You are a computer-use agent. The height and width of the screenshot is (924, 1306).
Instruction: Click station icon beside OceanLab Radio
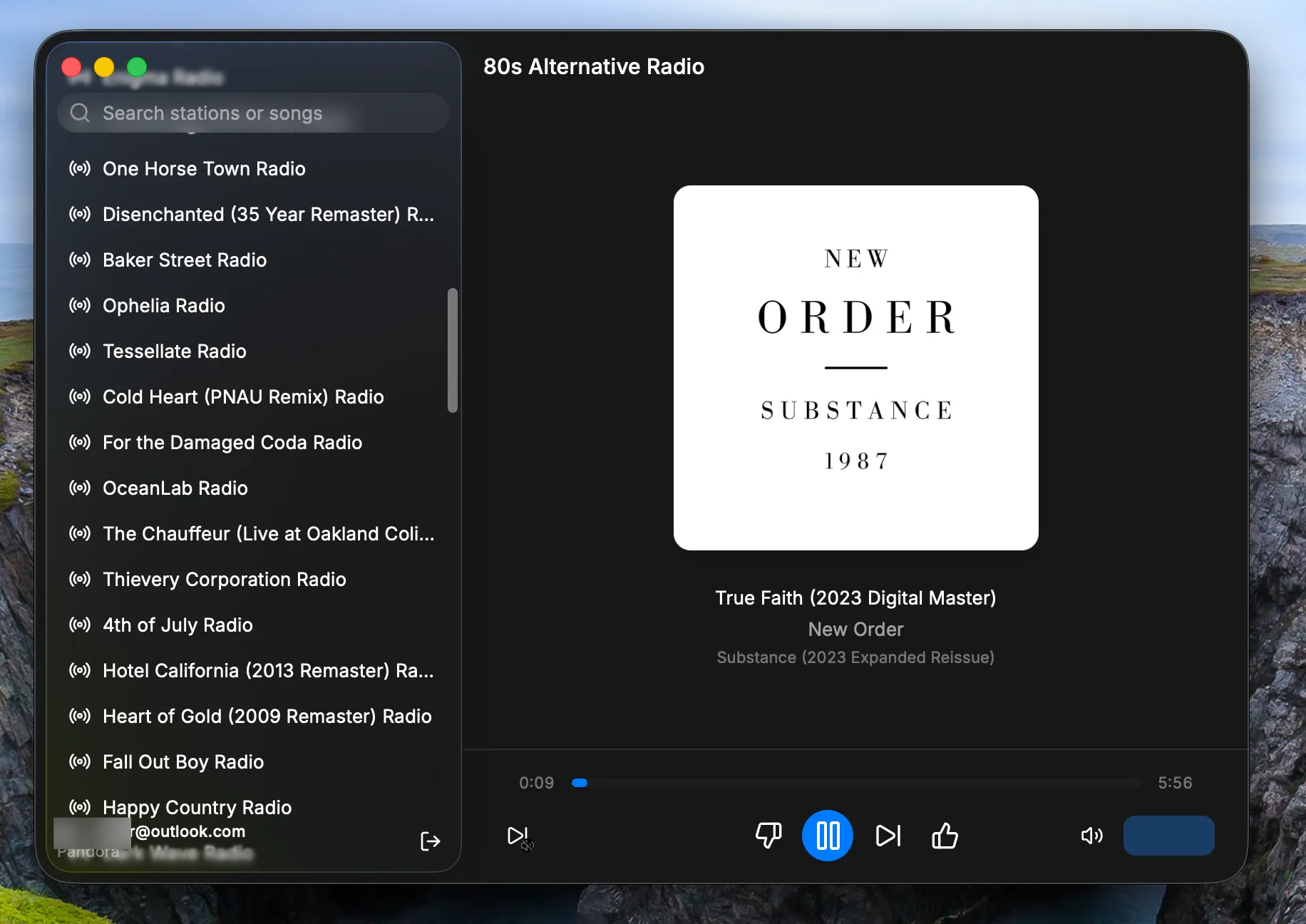tap(80, 488)
